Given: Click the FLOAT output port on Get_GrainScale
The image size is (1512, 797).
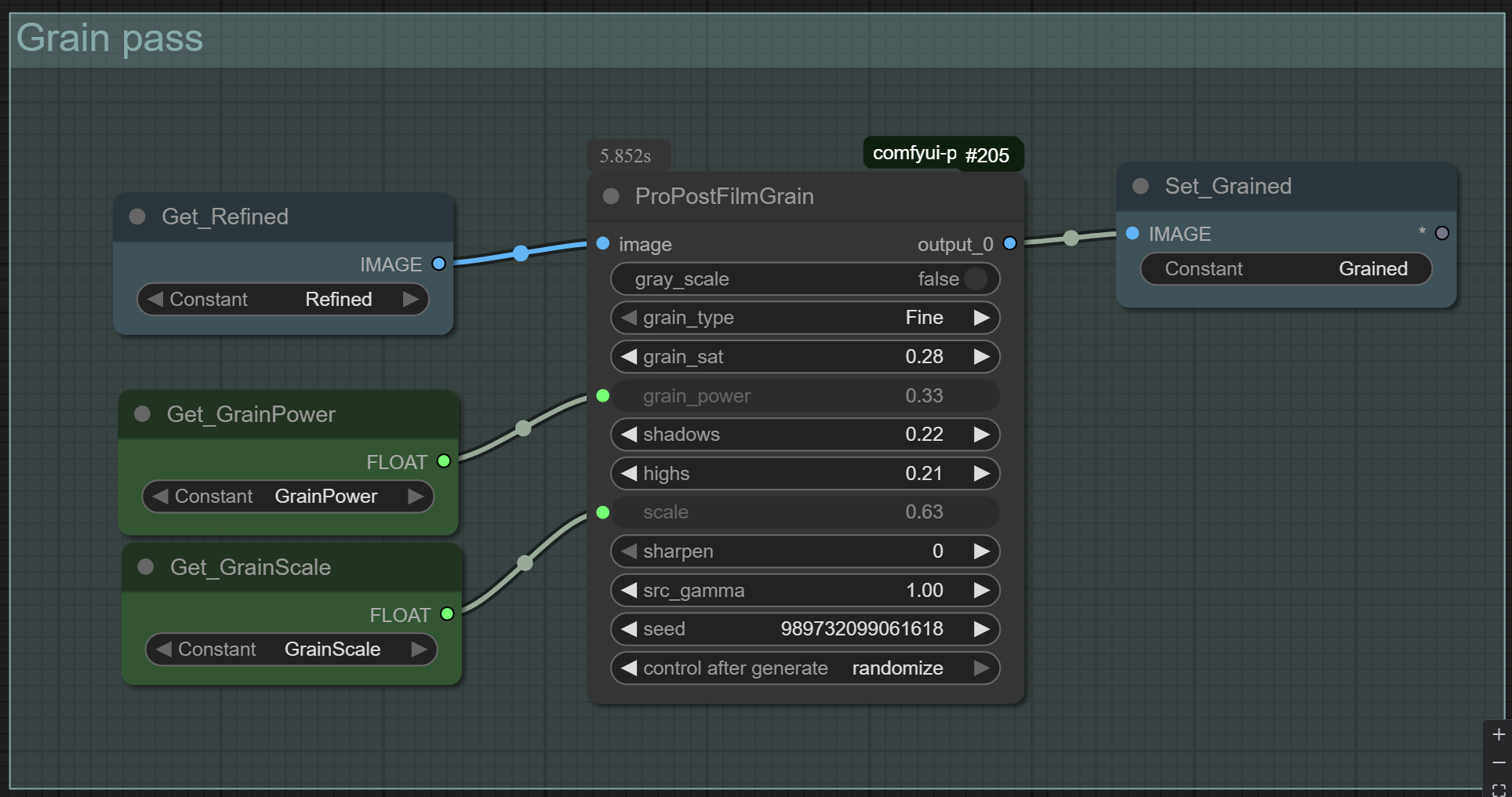Looking at the screenshot, I should tap(447, 613).
